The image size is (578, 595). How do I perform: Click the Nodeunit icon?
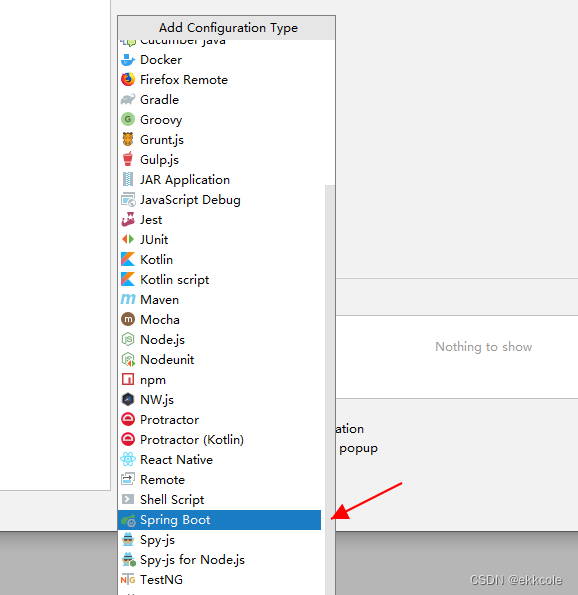click(128, 359)
